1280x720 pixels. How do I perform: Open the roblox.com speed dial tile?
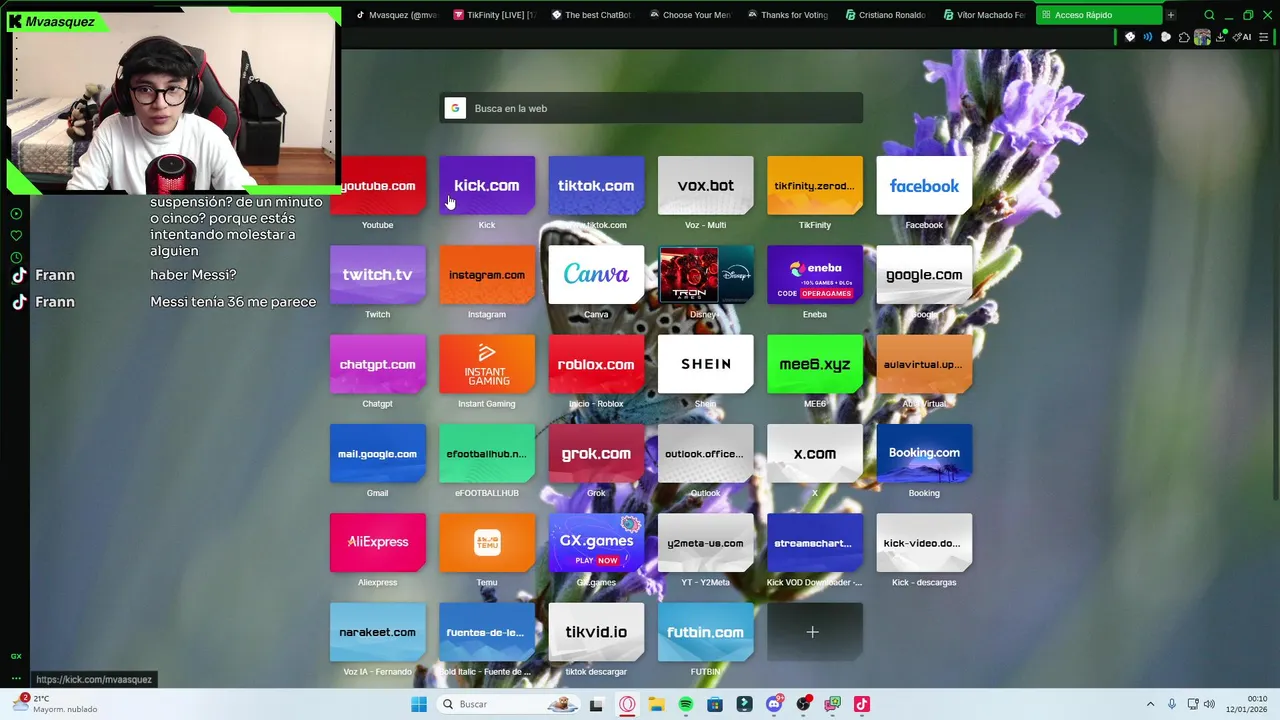click(x=596, y=364)
